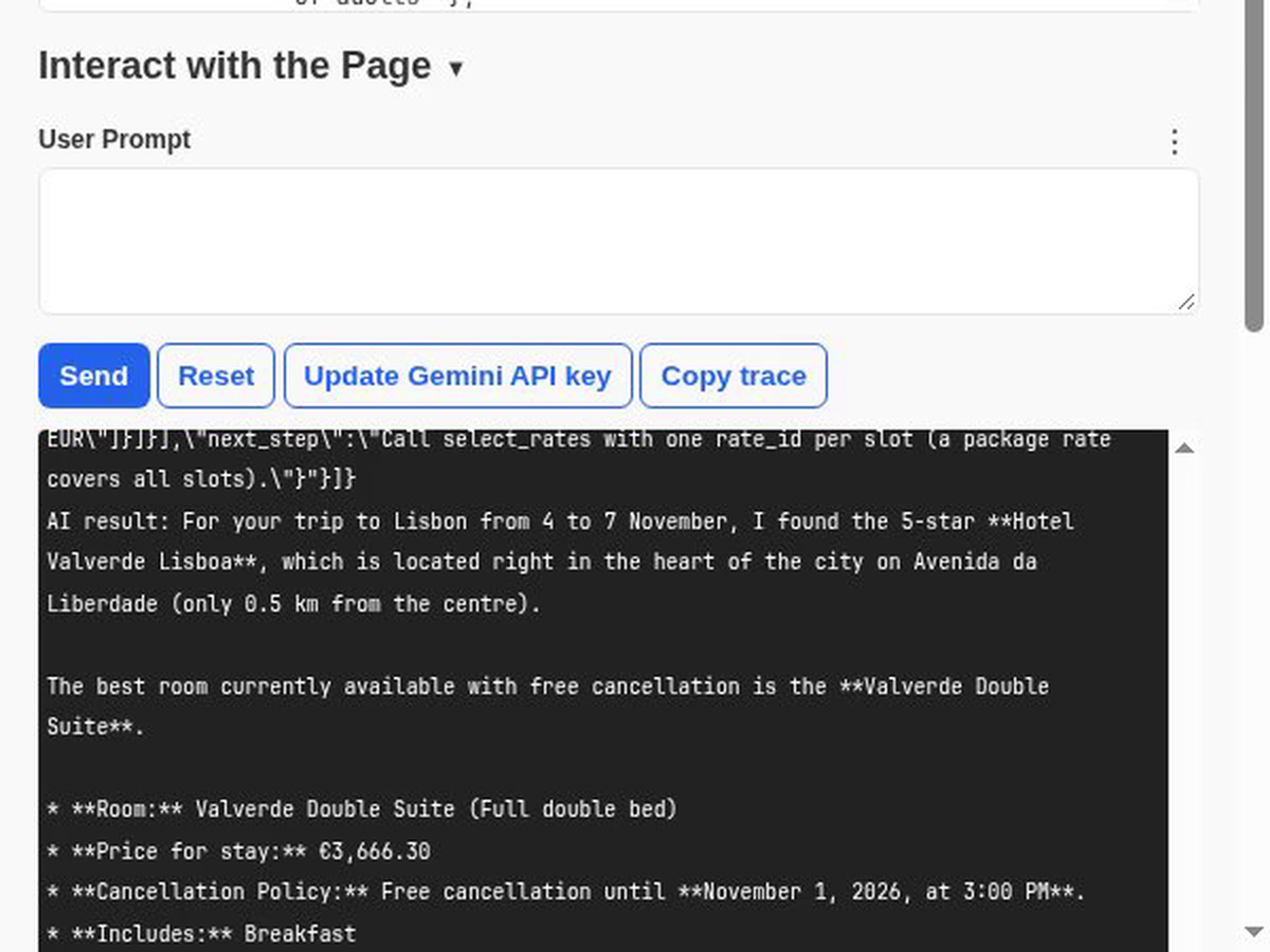
Task: Click the '**Price for stay:** €3,666.30' line
Action: pos(239,851)
